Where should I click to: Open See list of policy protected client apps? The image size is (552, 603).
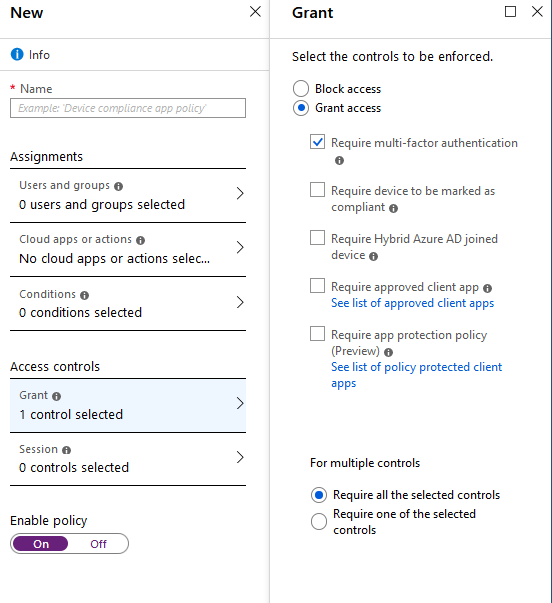coord(417,375)
